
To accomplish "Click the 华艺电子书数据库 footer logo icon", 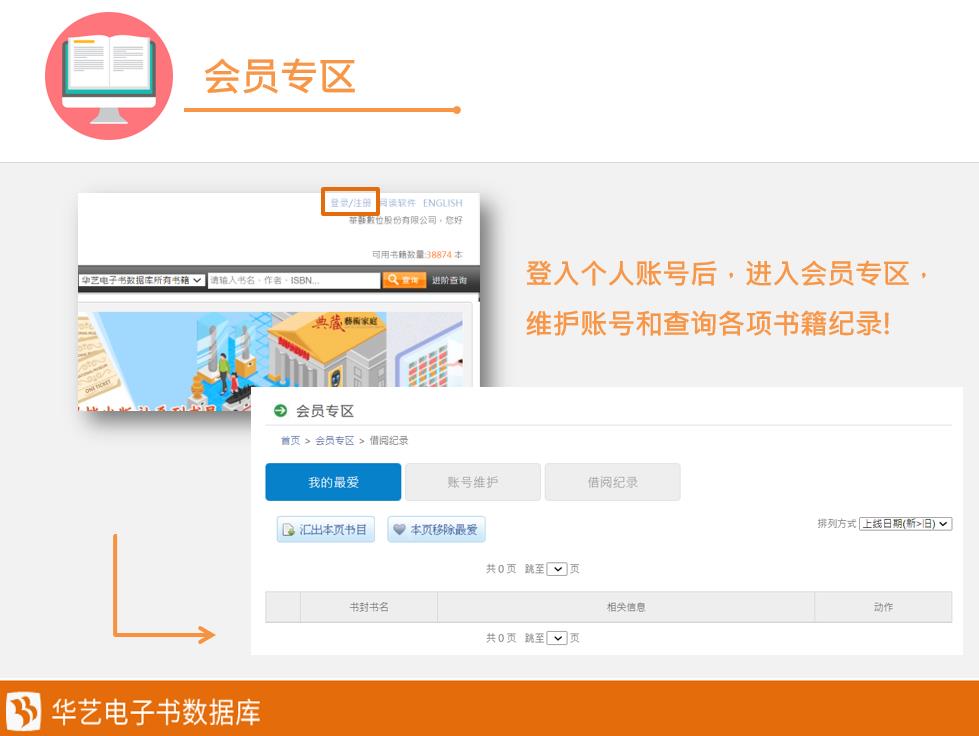I will 24,711.
